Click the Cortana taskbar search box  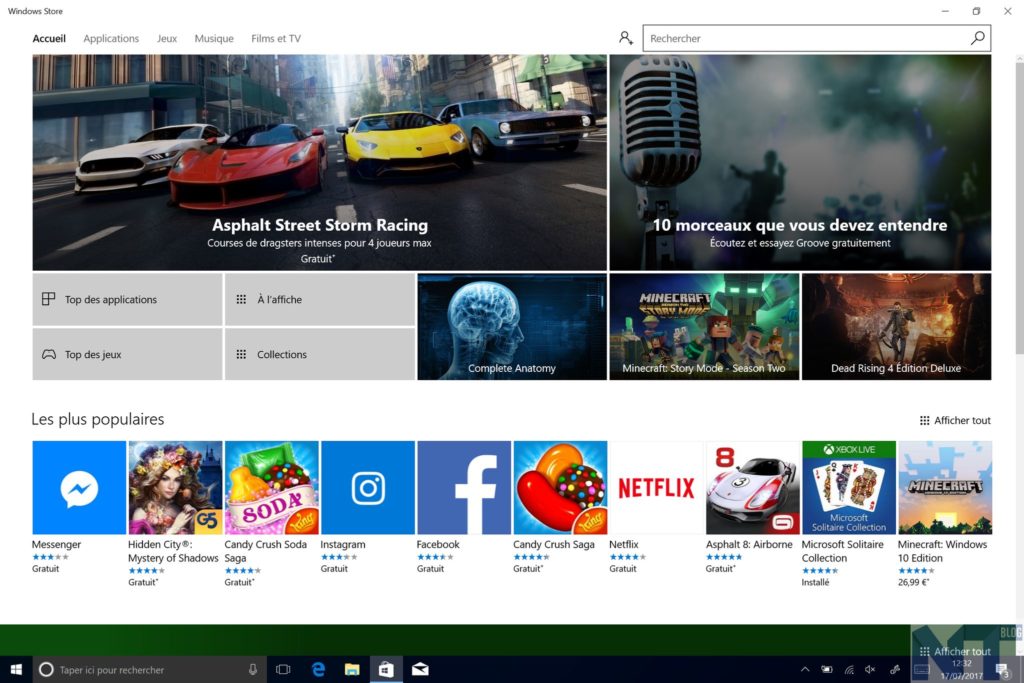pos(150,669)
